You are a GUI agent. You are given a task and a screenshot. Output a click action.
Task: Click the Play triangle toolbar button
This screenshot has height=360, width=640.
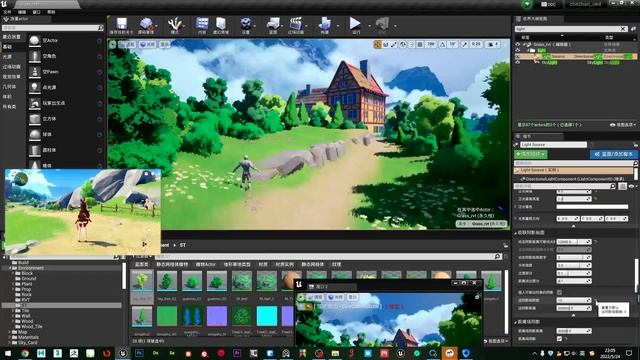355,24
